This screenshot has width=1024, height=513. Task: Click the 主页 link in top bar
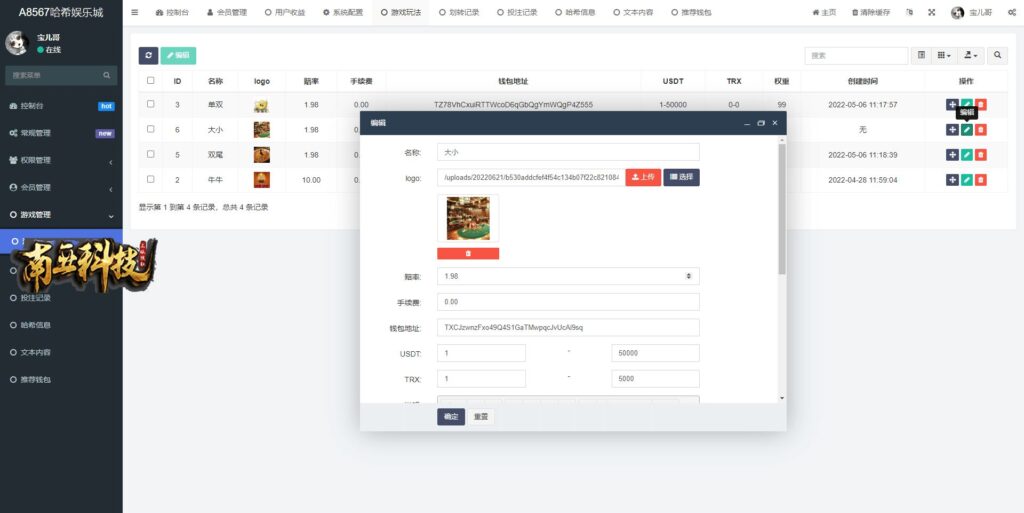click(x=824, y=12)
